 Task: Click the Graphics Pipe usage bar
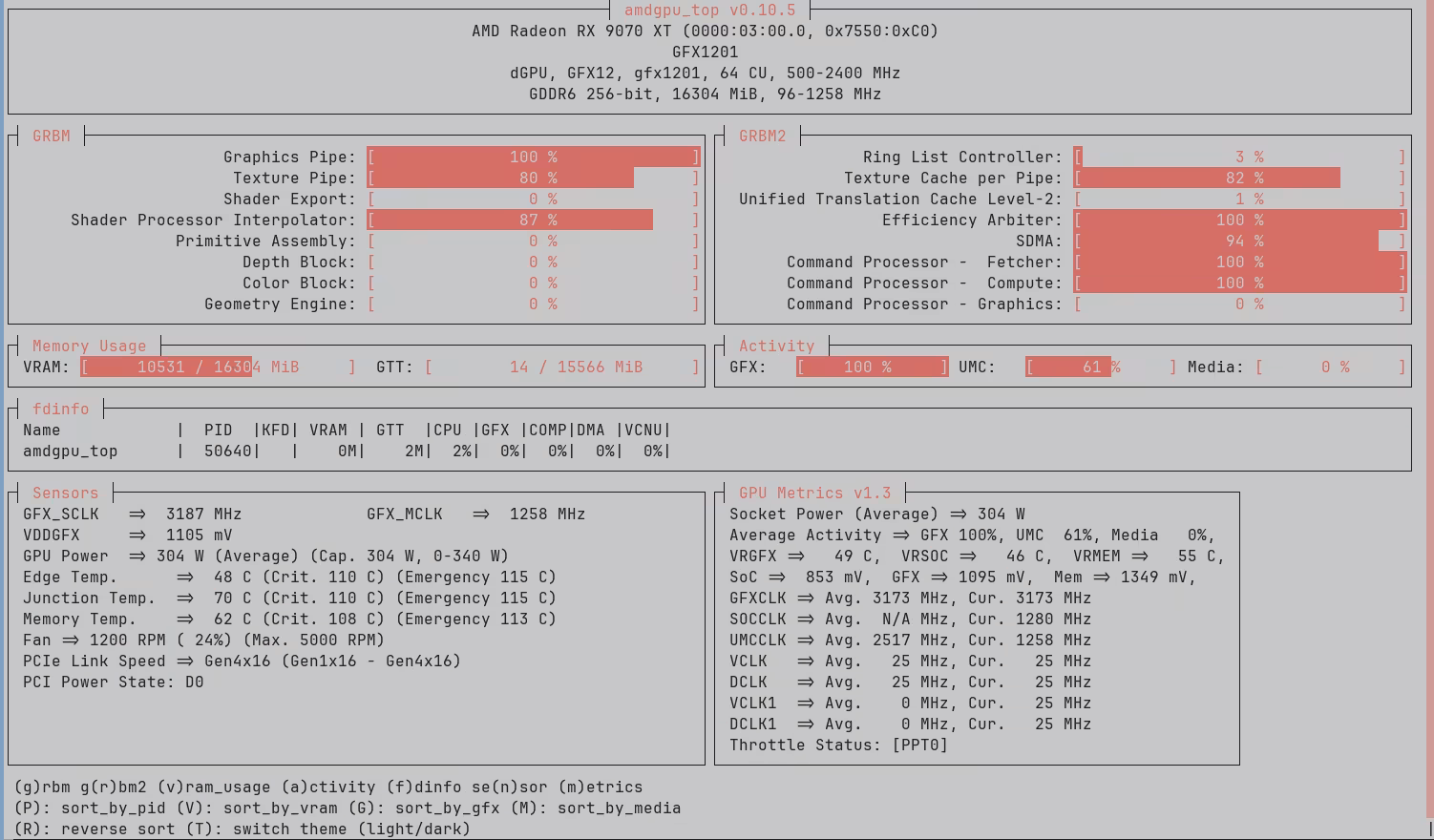pyautogui.click(x=533, y=157)
